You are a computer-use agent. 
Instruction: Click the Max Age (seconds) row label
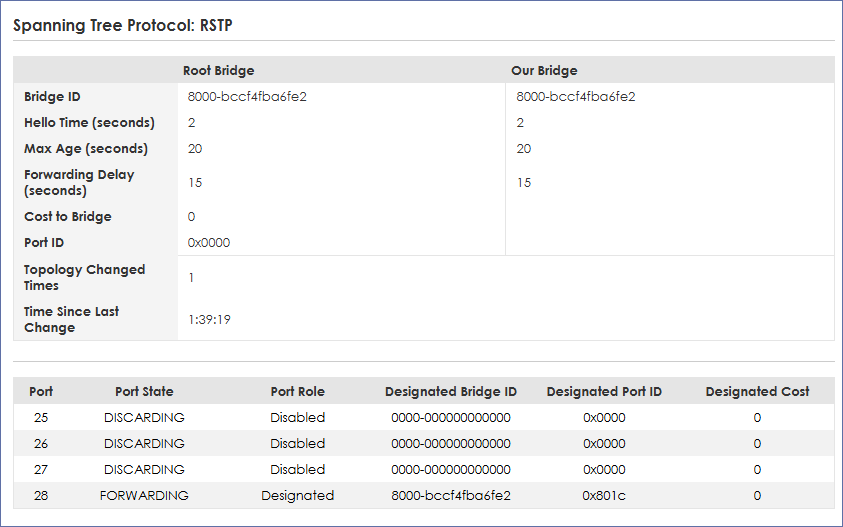(86, 149)
